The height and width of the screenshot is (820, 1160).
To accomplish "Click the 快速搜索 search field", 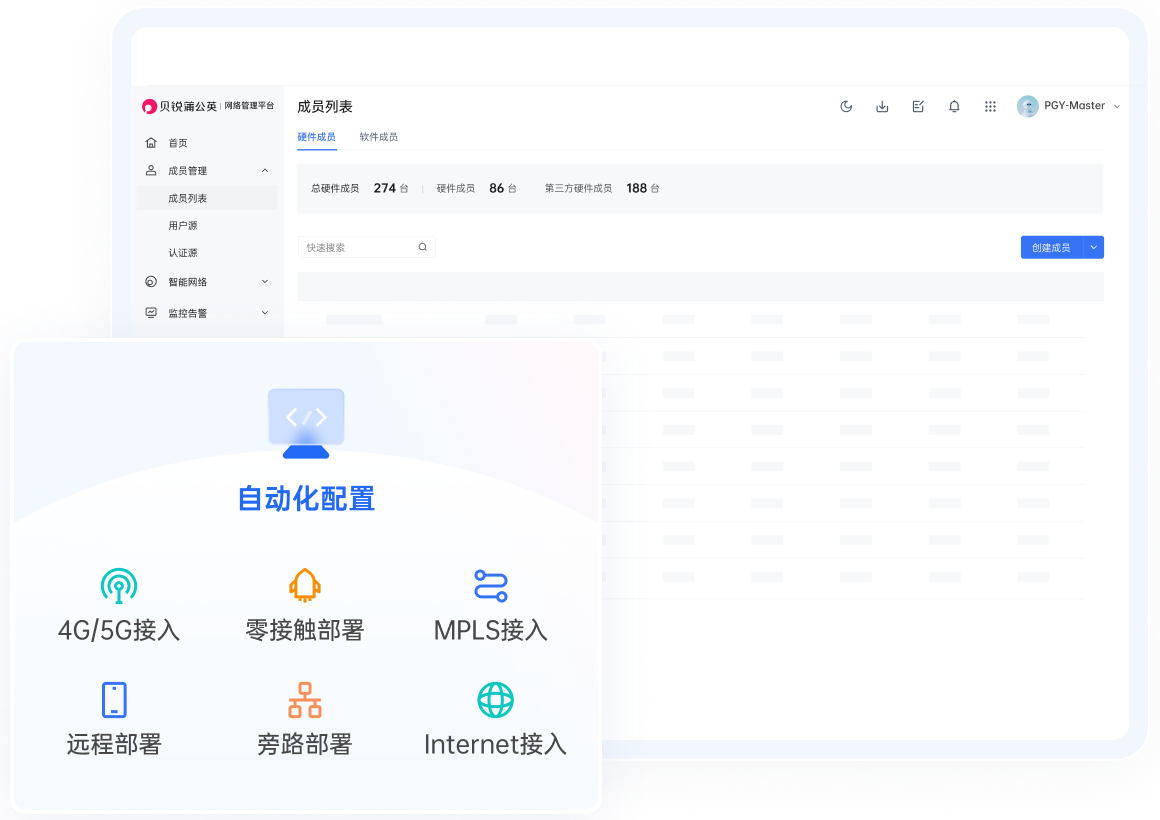I will click(358, 247).
